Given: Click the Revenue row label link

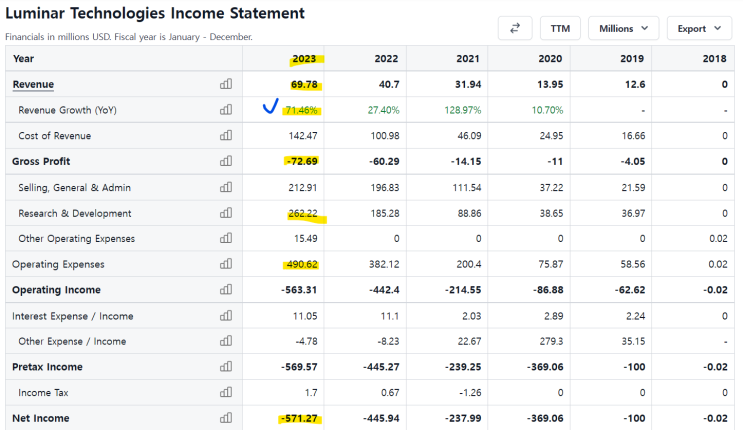Looking at the screenshot, I should [x=33, y=84].
